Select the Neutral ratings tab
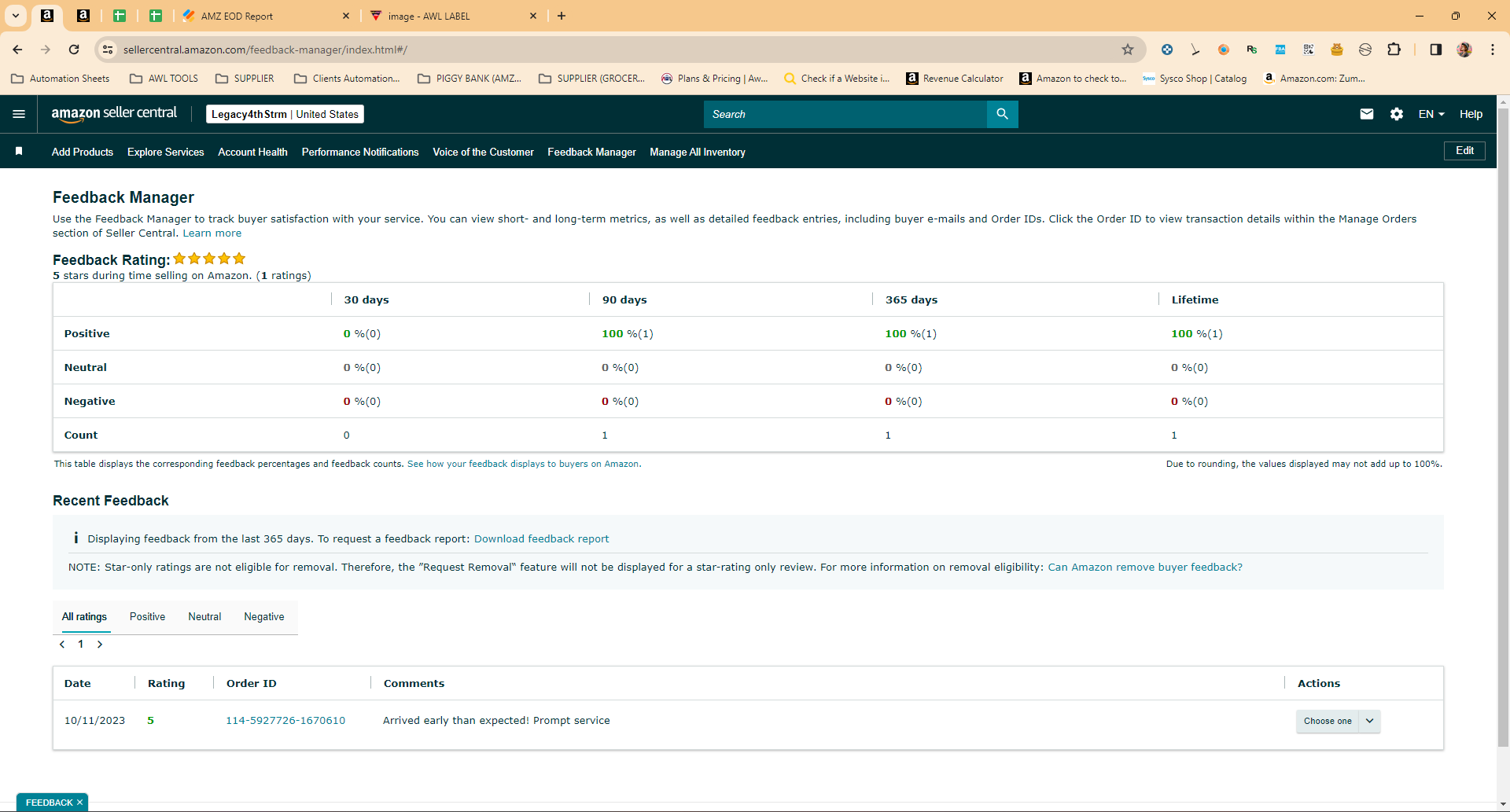The image size is (1510, 812). [x=204, y=617]
